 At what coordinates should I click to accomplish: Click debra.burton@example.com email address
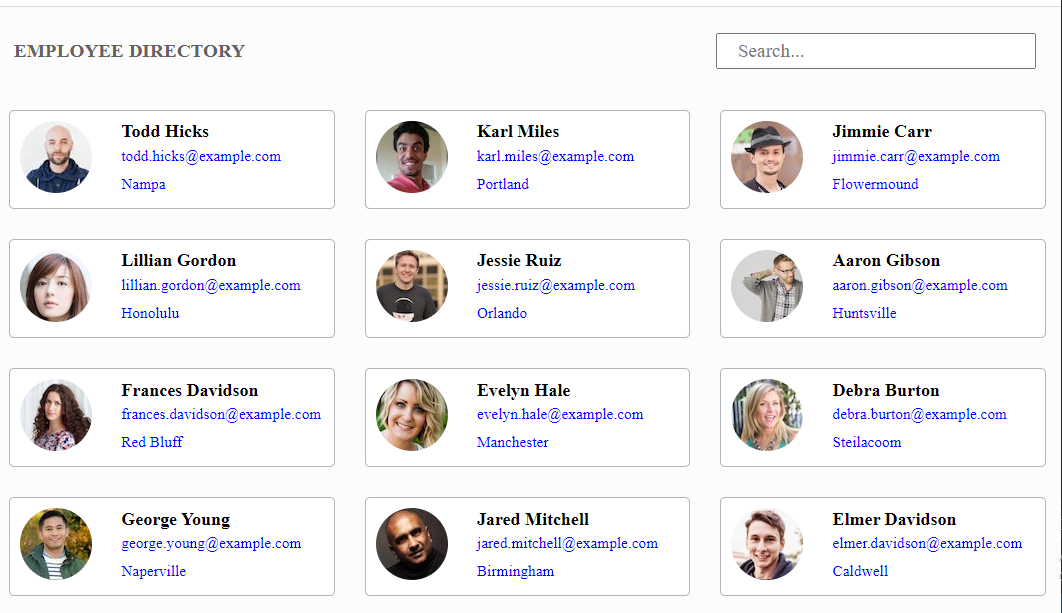tap(919, 414)
